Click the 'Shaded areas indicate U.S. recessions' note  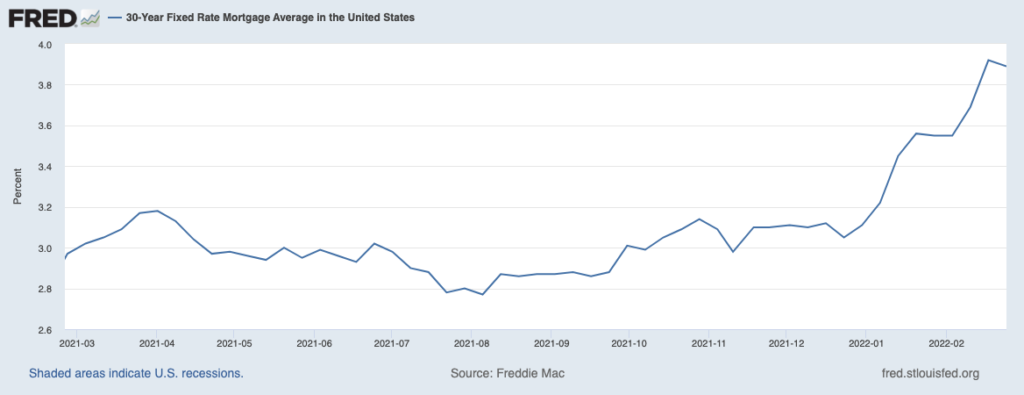pyautogui.click(x=136, y=374)
